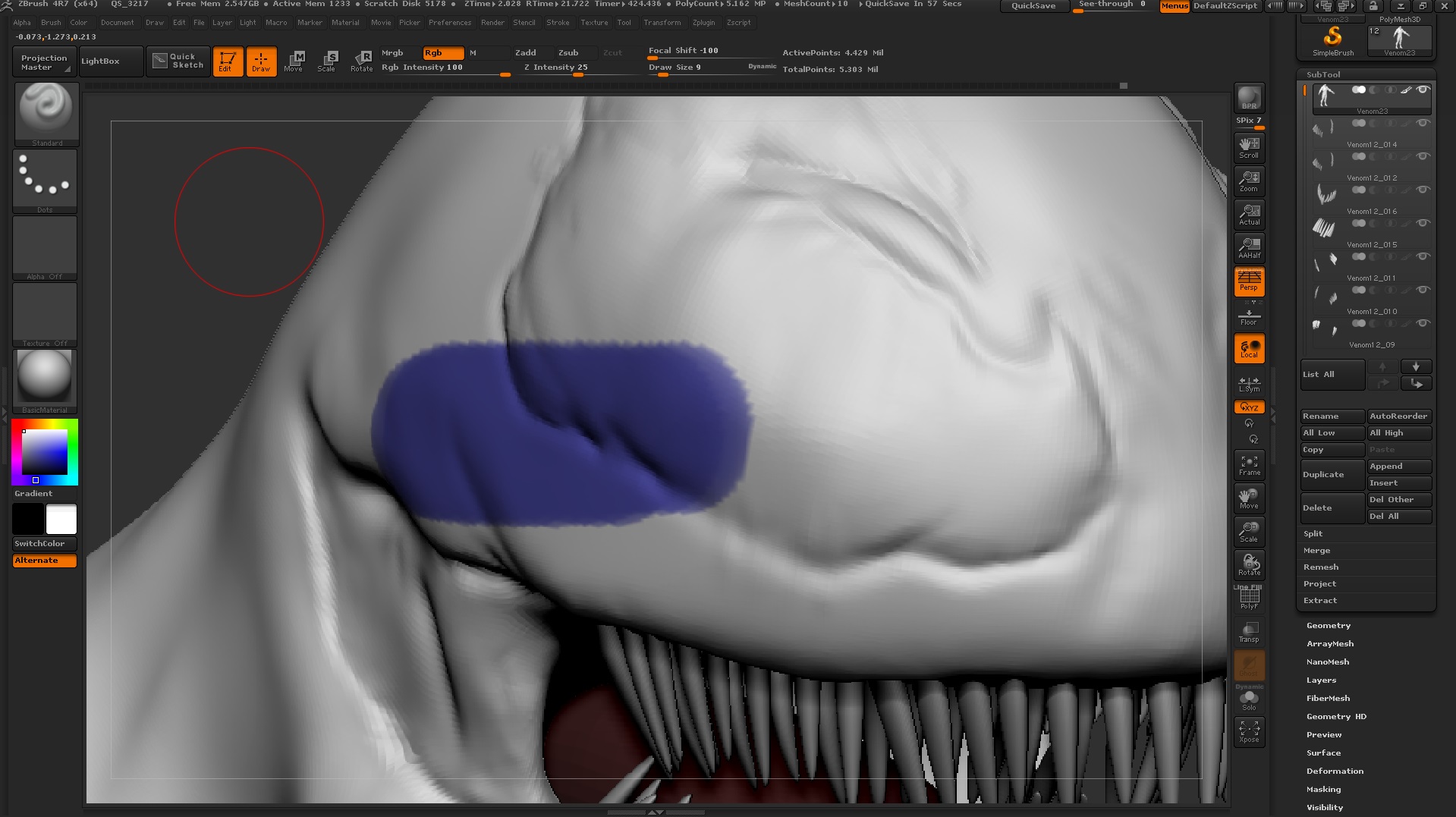Expand the Geometry subpalette

(1329, 626)
